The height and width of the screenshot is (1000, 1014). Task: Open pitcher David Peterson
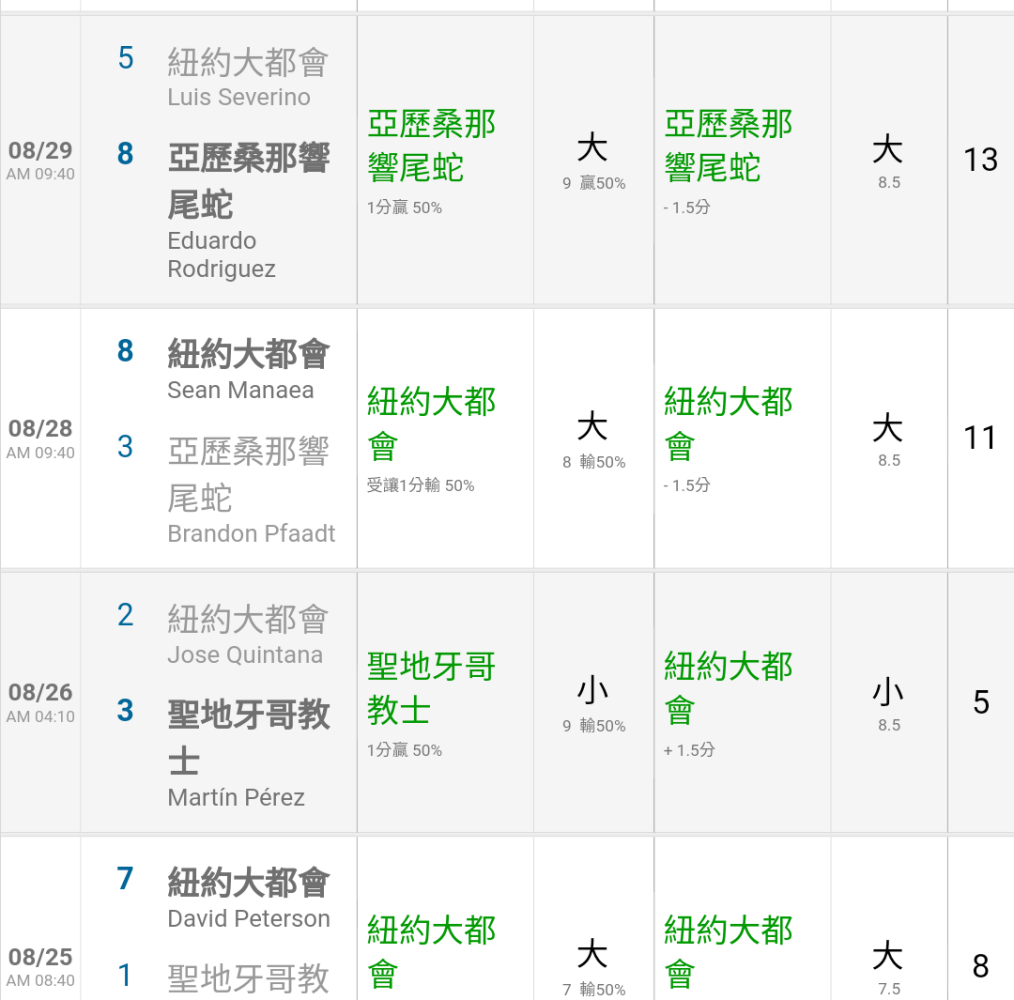pyautogui.click(x=248, y=919)
